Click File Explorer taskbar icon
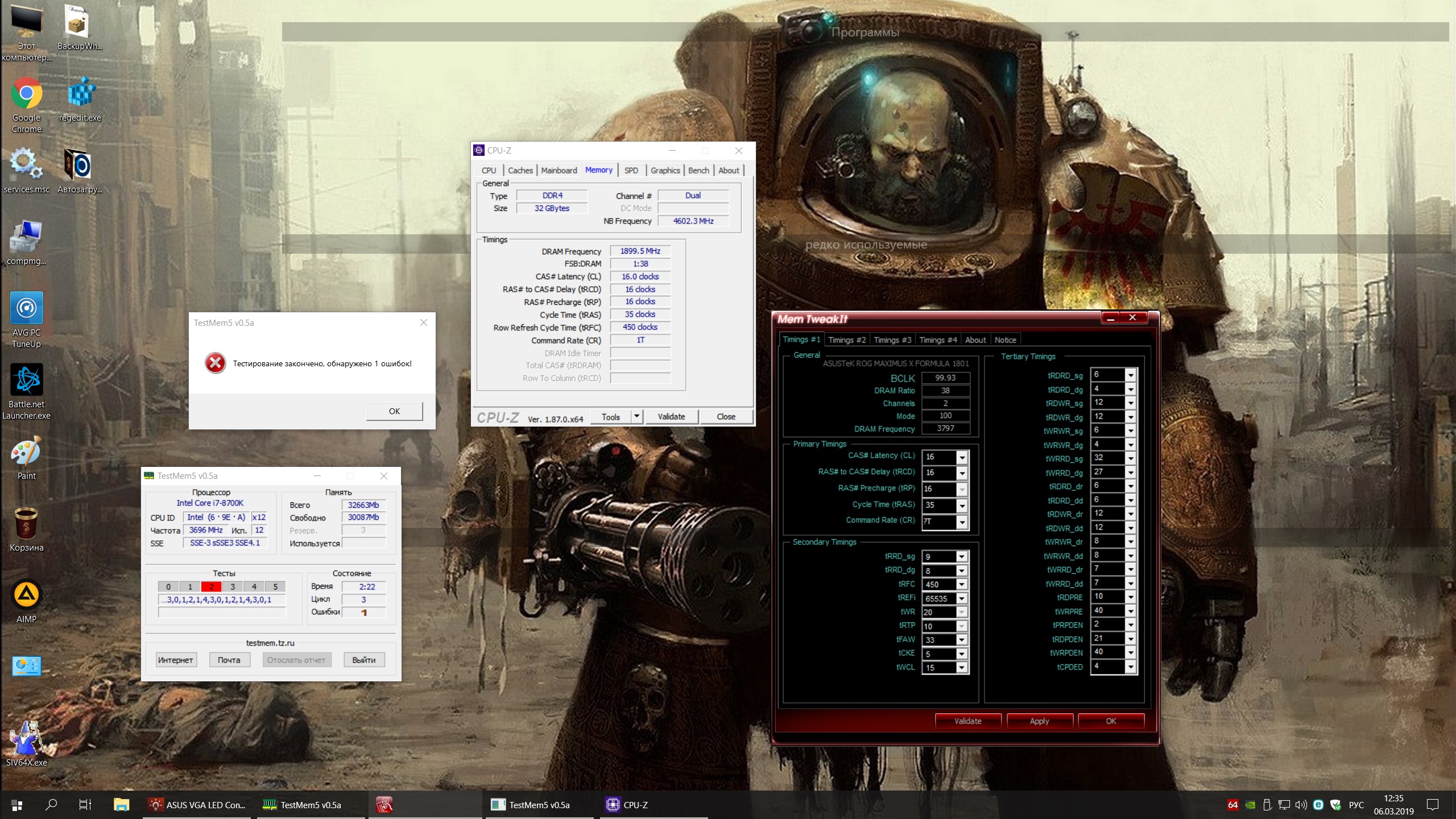 [121, 805]
